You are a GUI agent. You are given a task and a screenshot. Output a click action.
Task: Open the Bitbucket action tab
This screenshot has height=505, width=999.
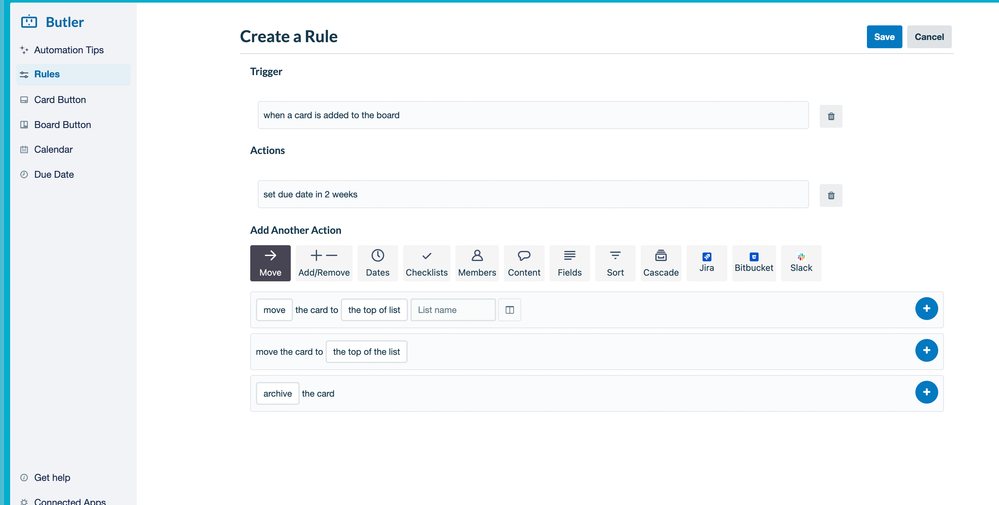pyautogui.click(x=754, y=263)
